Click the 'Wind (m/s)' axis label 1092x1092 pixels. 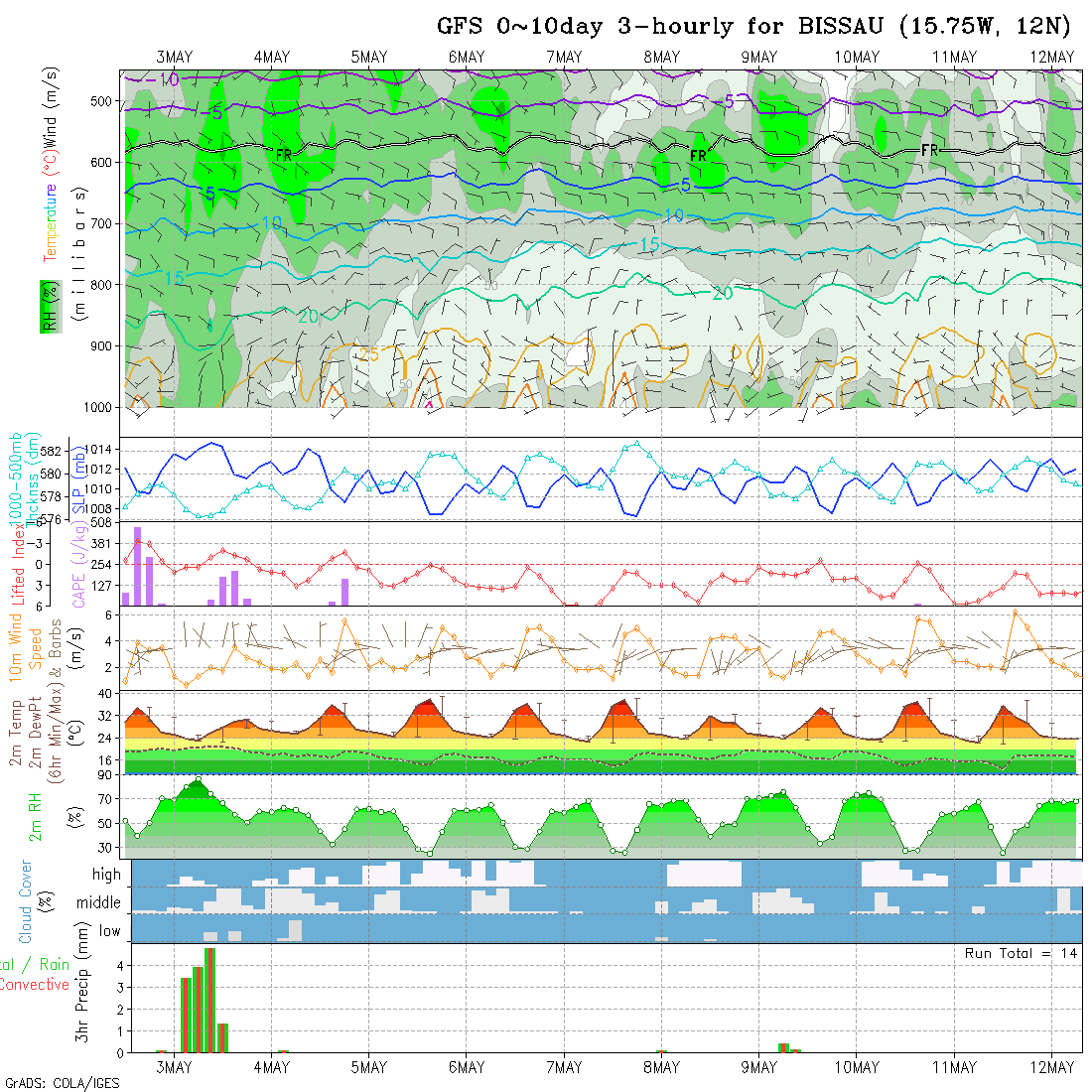[51, 106]
